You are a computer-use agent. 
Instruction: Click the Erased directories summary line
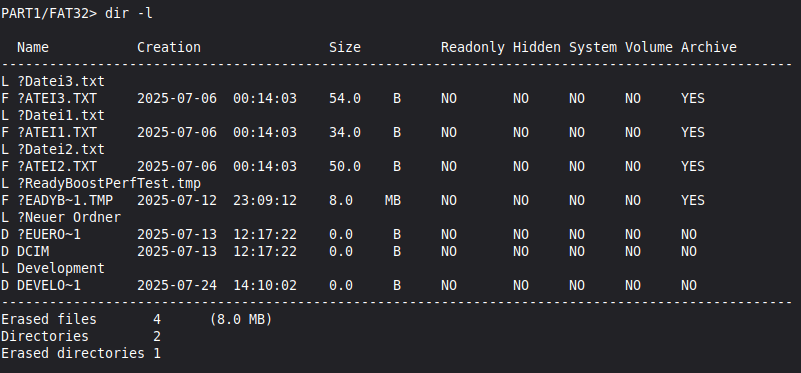point(81,353)
